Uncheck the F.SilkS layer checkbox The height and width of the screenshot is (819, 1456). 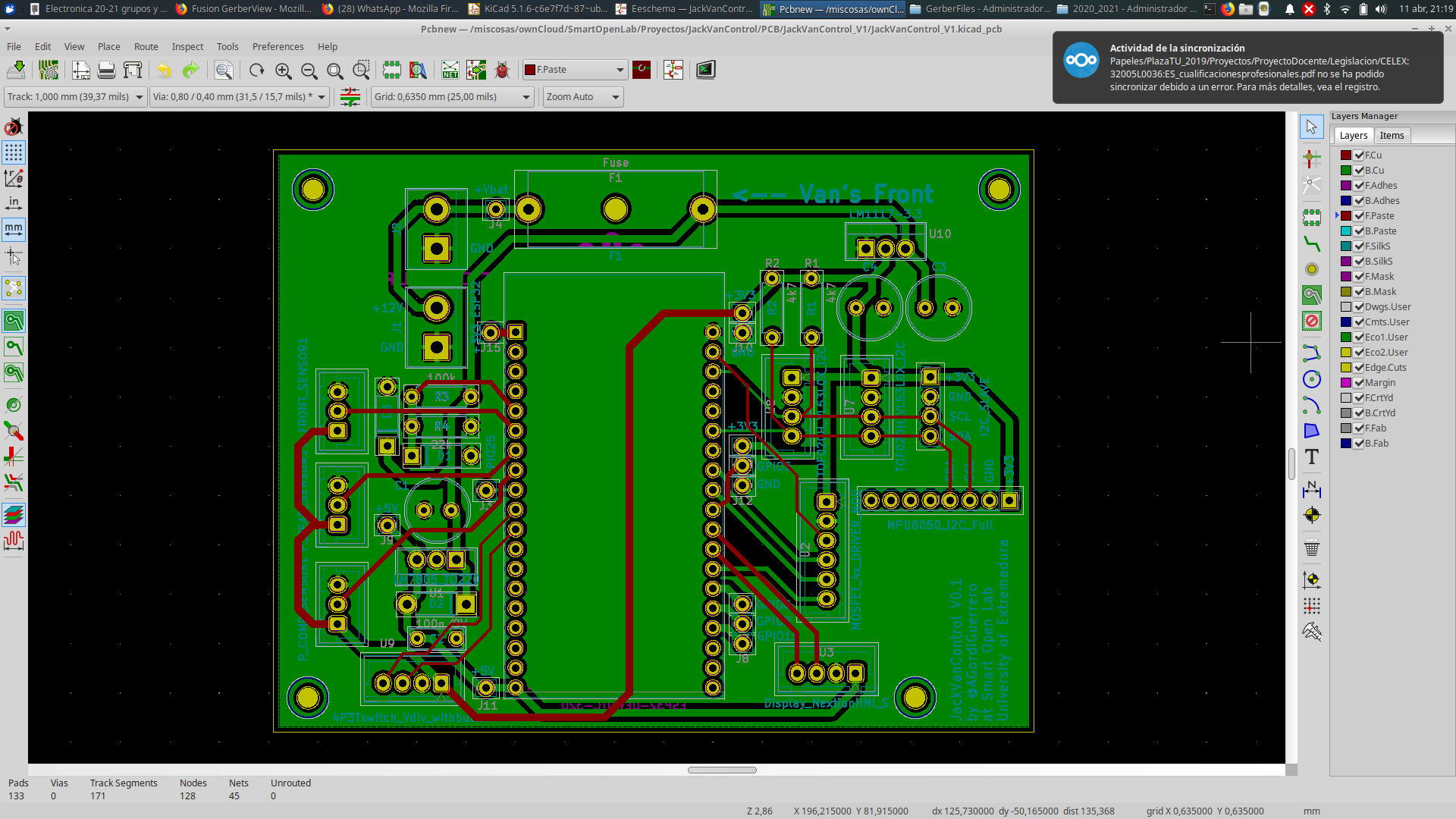point(1359,246)
